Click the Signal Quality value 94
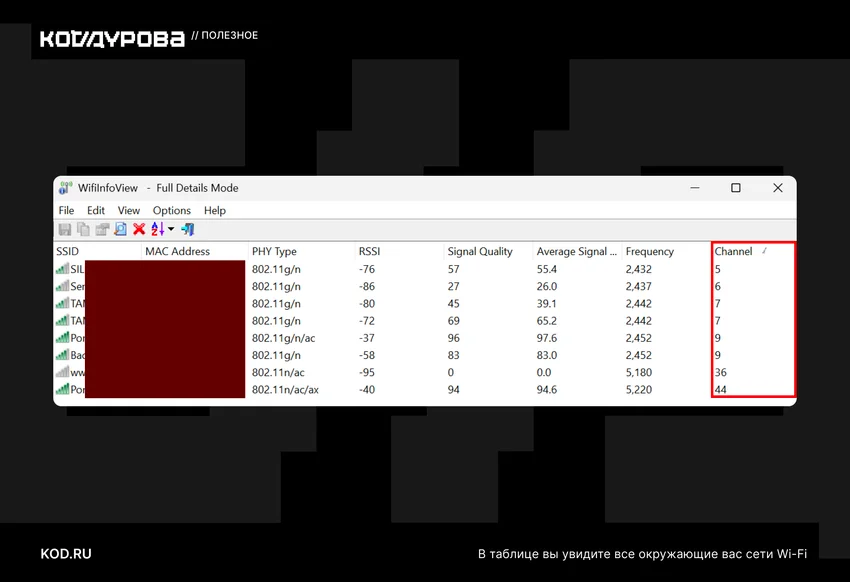850x582 pixels. [x=454, y=389]
